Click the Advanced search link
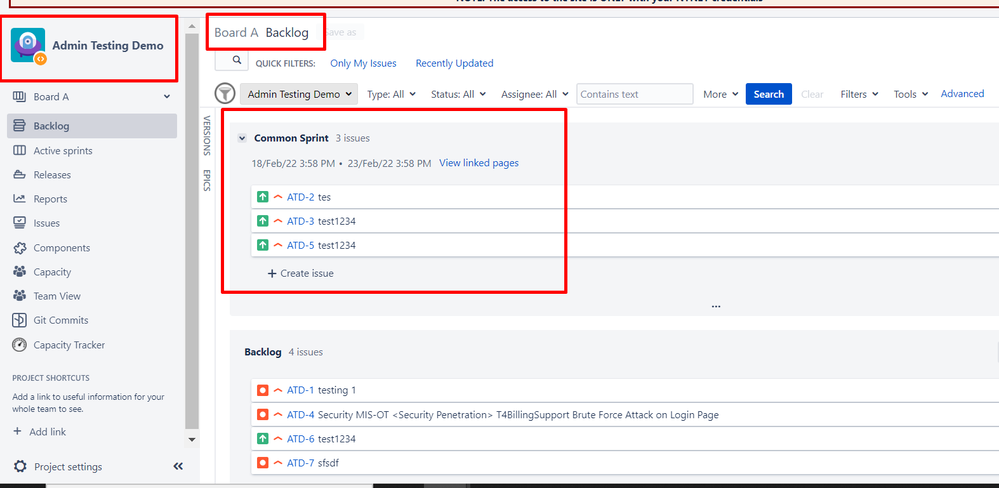The image size is (999, 488). pos(962,94)
